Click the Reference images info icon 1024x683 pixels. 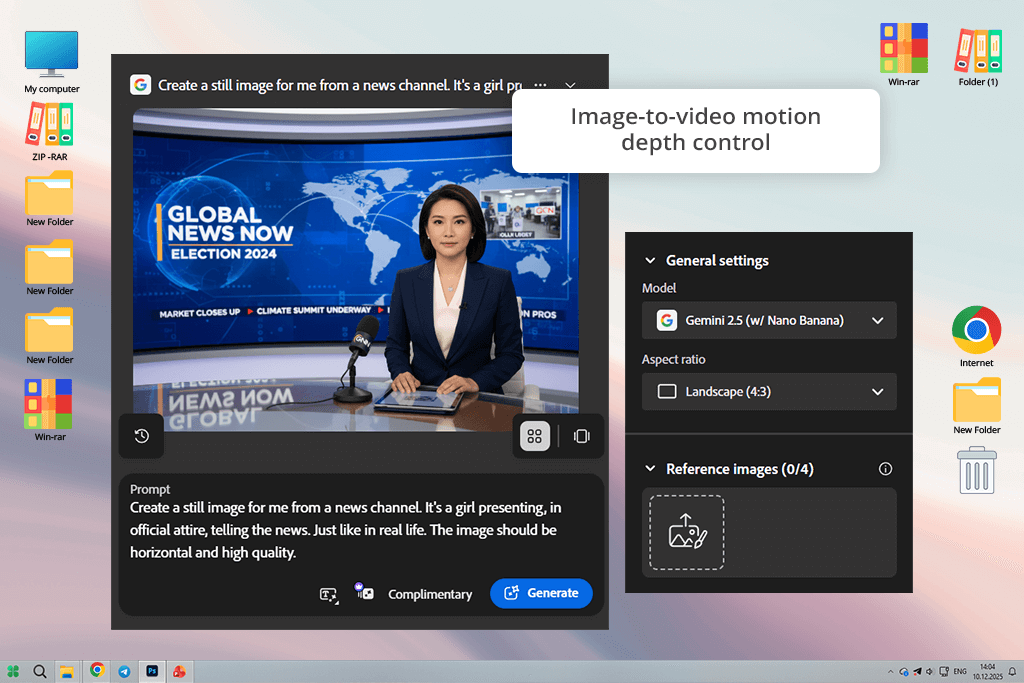885,469
